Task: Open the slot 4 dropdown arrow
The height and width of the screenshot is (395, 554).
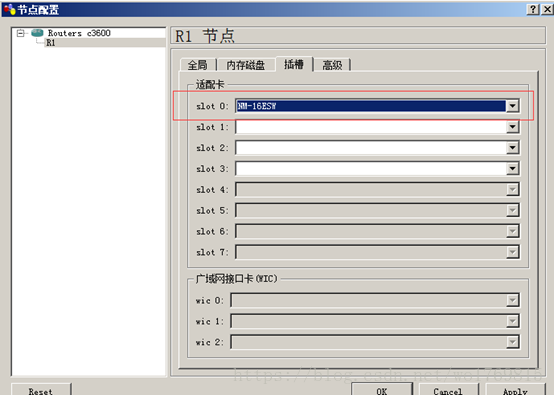Action: [x=512, y=189]
